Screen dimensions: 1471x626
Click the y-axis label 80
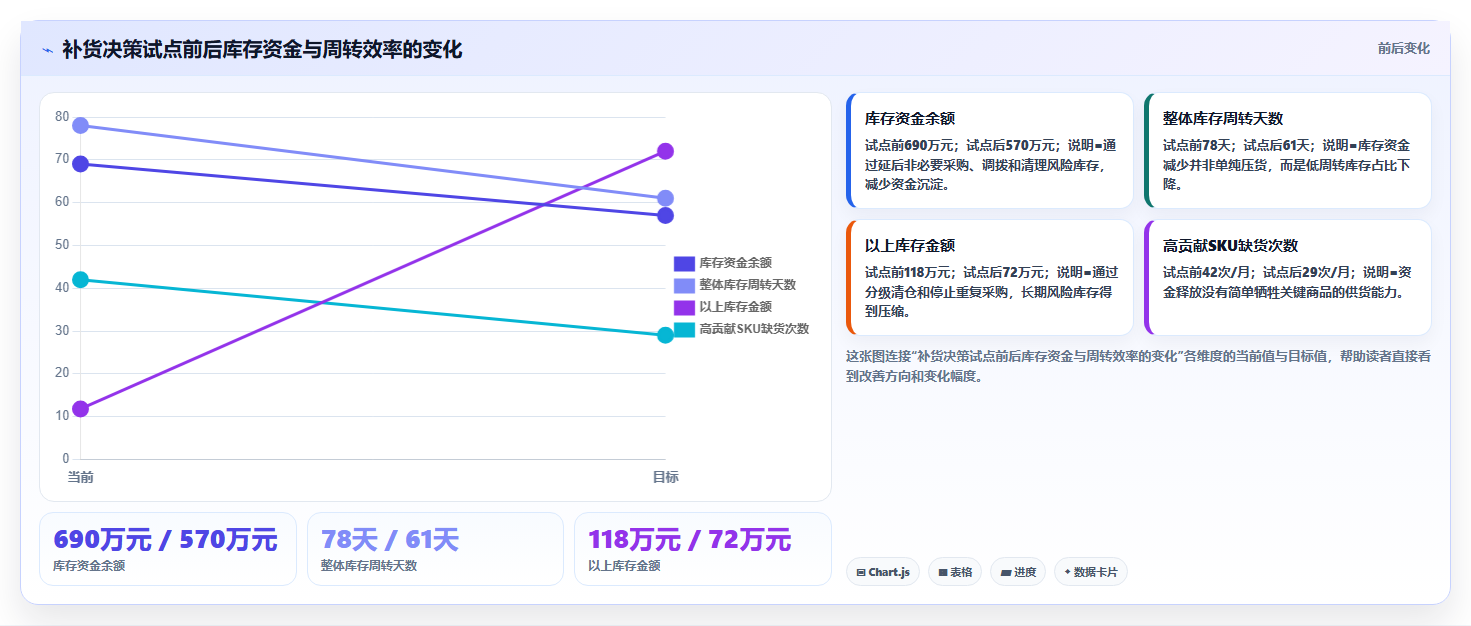click(x=62, y=117)
